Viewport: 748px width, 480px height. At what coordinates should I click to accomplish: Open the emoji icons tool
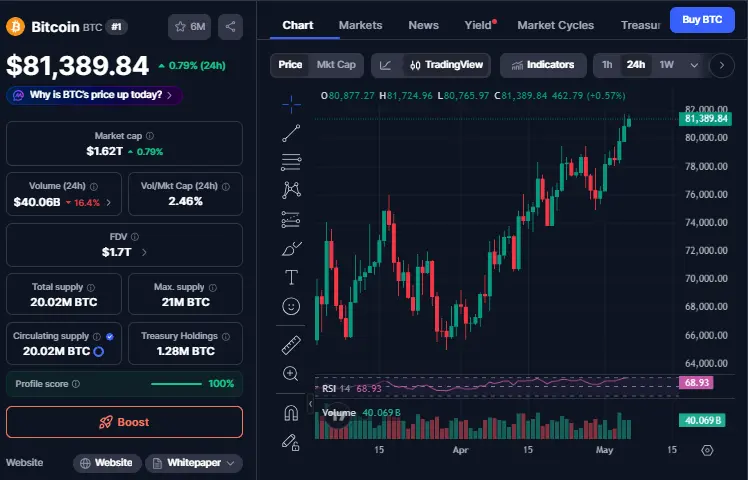291,306
